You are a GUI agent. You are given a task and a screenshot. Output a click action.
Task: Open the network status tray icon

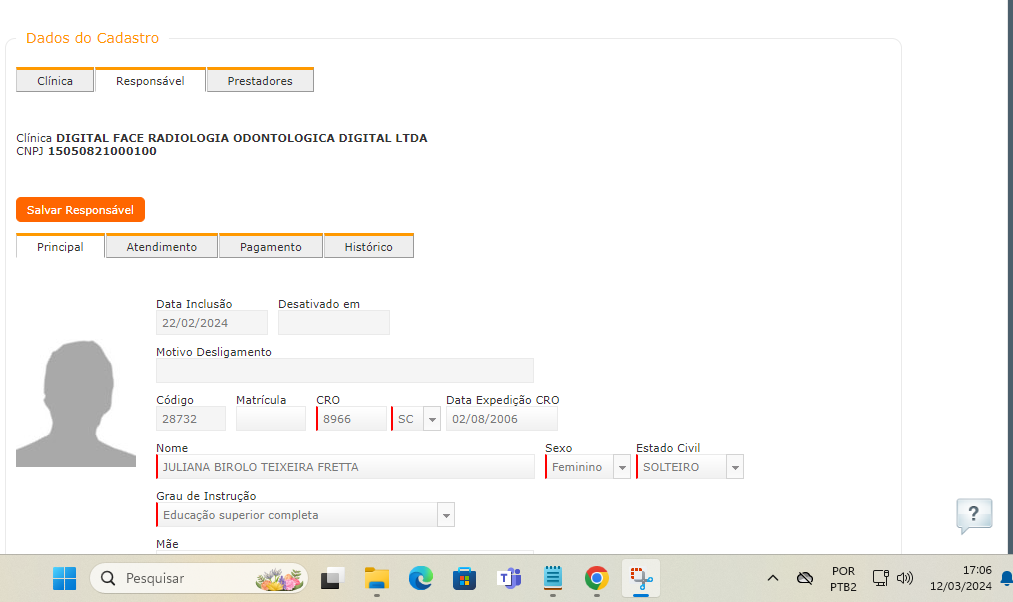tap(881, 578)
